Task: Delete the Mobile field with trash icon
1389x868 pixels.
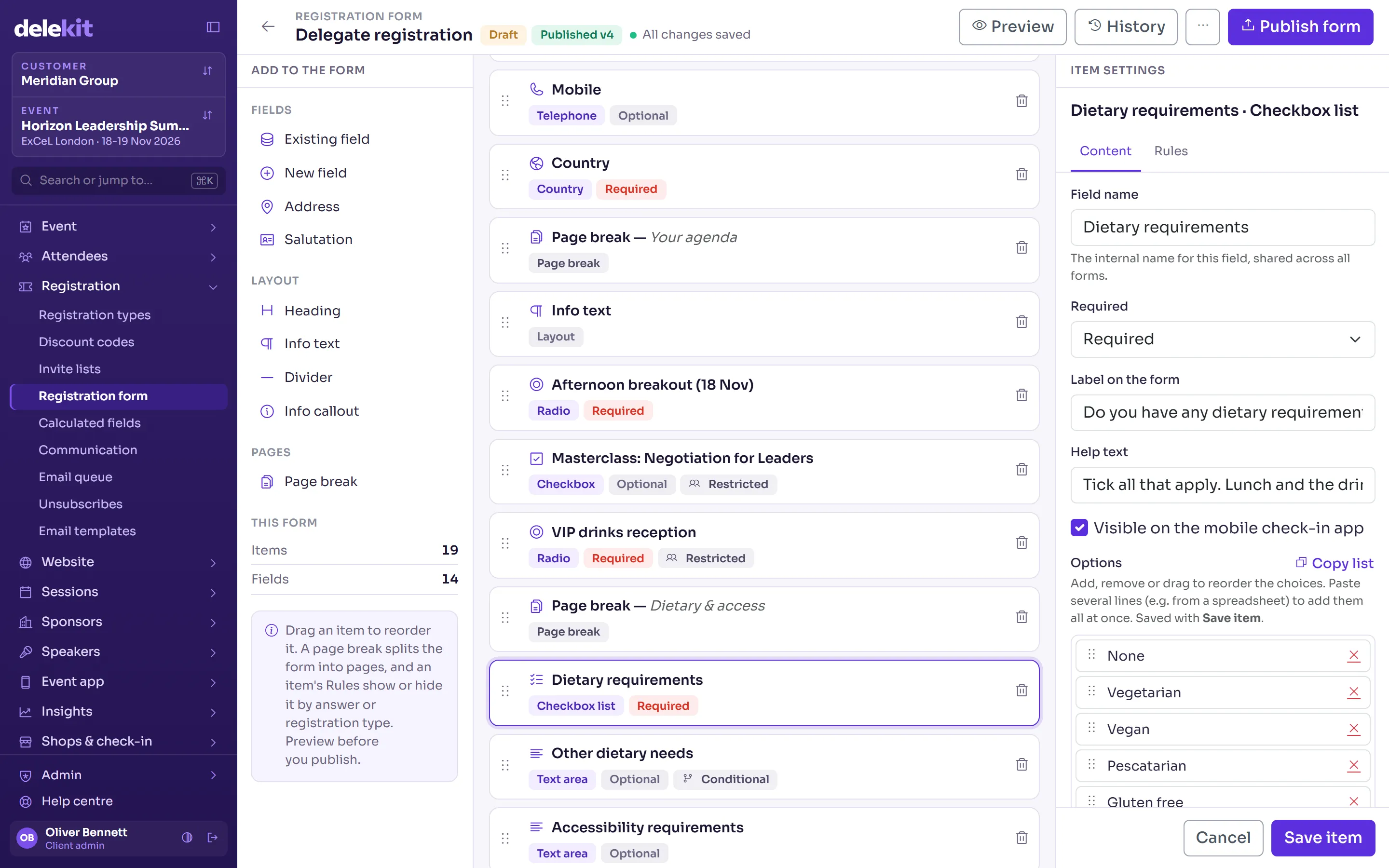Action: pos(1021,101)
